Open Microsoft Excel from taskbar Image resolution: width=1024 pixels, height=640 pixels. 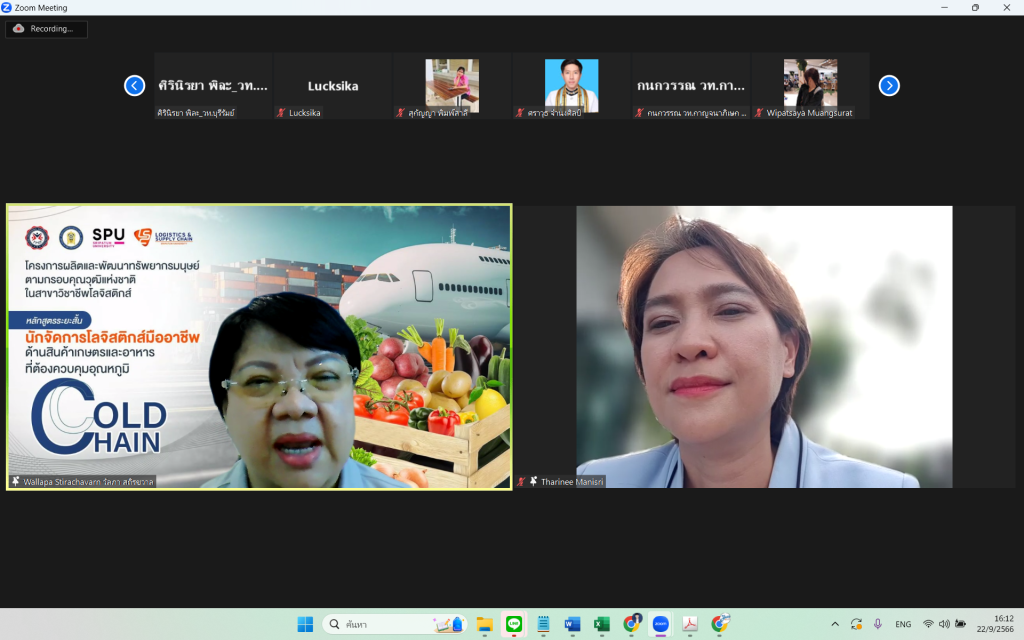tap(602, 624)
